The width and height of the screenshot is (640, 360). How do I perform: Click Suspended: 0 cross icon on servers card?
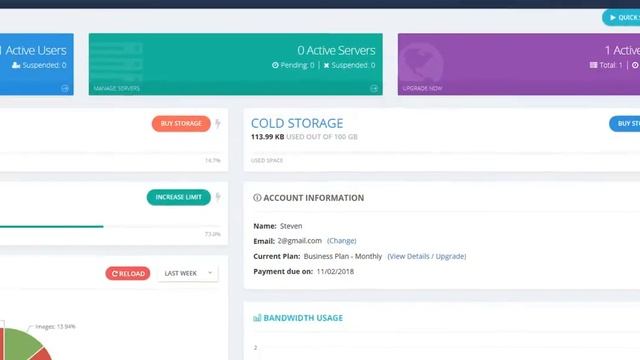(327, 65)
